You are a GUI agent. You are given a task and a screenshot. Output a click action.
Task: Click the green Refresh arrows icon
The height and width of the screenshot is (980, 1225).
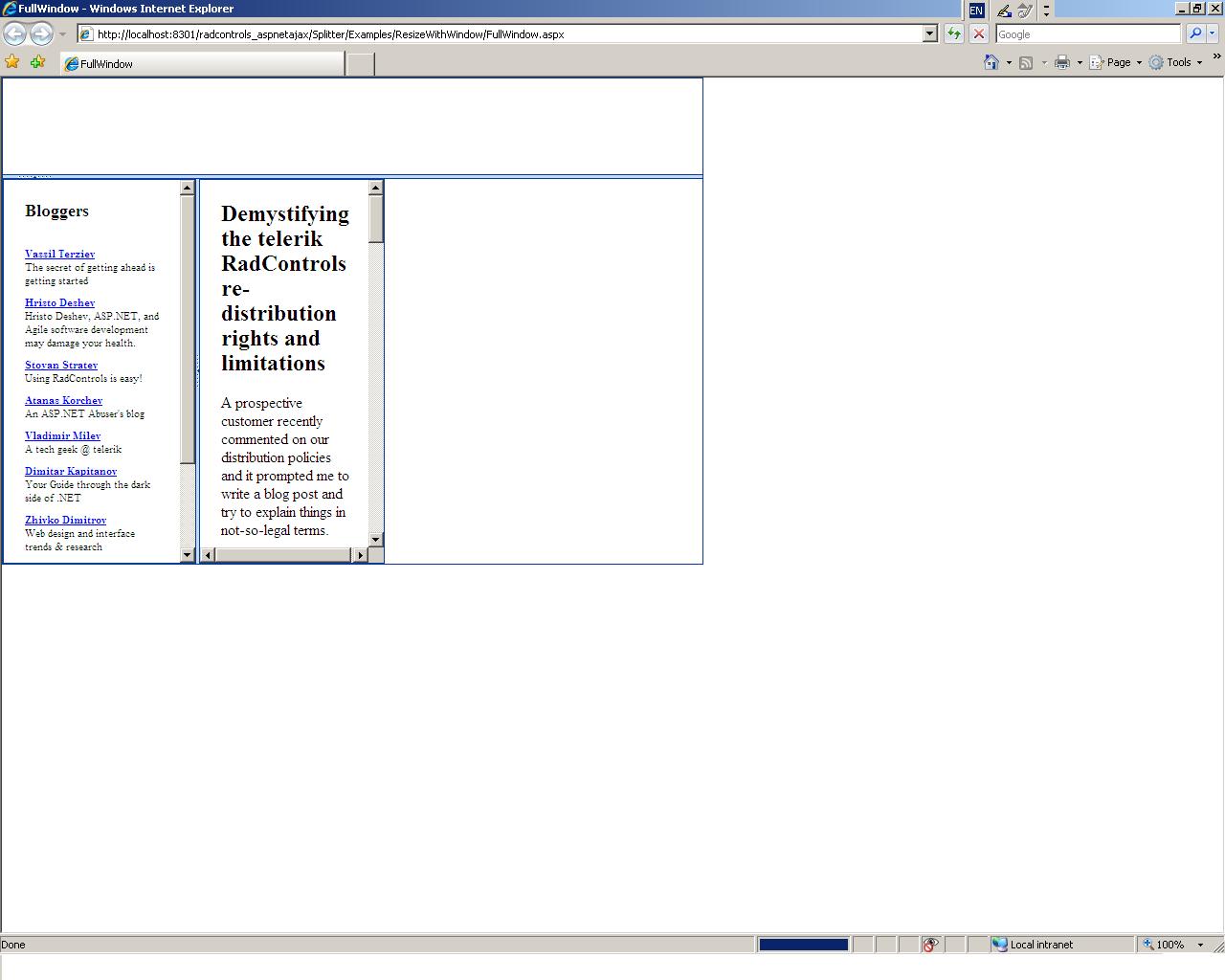pyautogui.click(x=954, y=33)
